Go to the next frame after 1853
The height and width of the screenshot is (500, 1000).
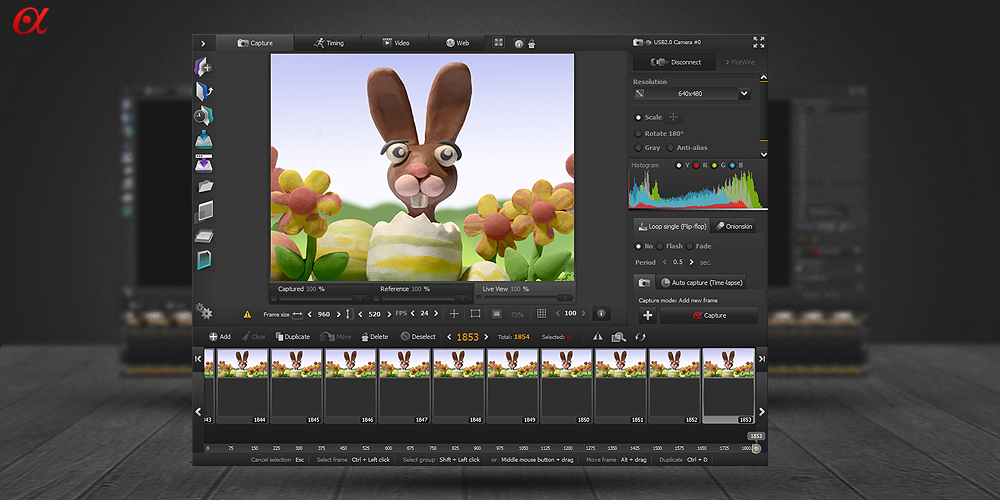pyautogui.click(x=486, y=337)
